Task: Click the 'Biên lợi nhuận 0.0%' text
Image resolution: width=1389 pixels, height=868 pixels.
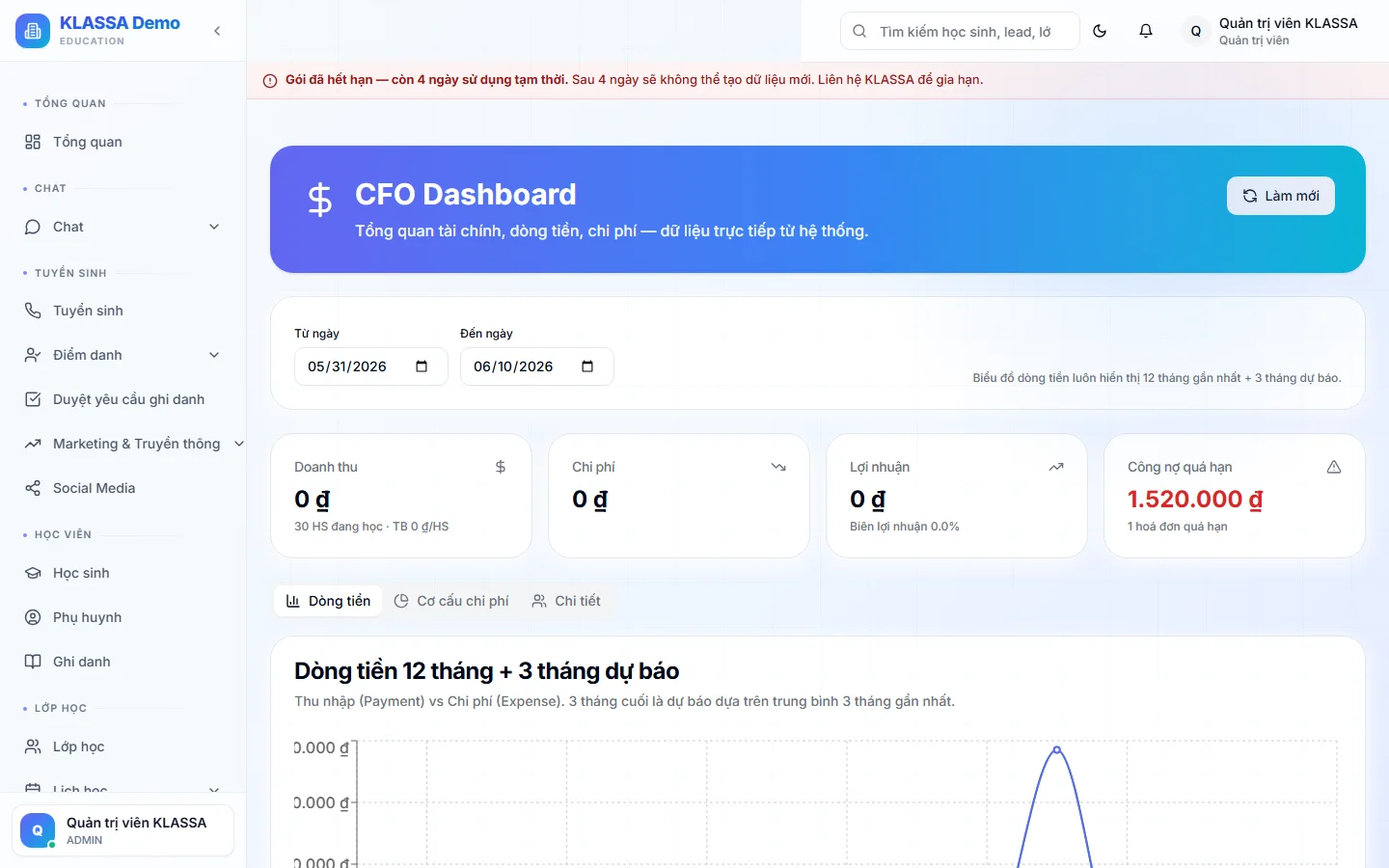Action: tap(905, 527)
